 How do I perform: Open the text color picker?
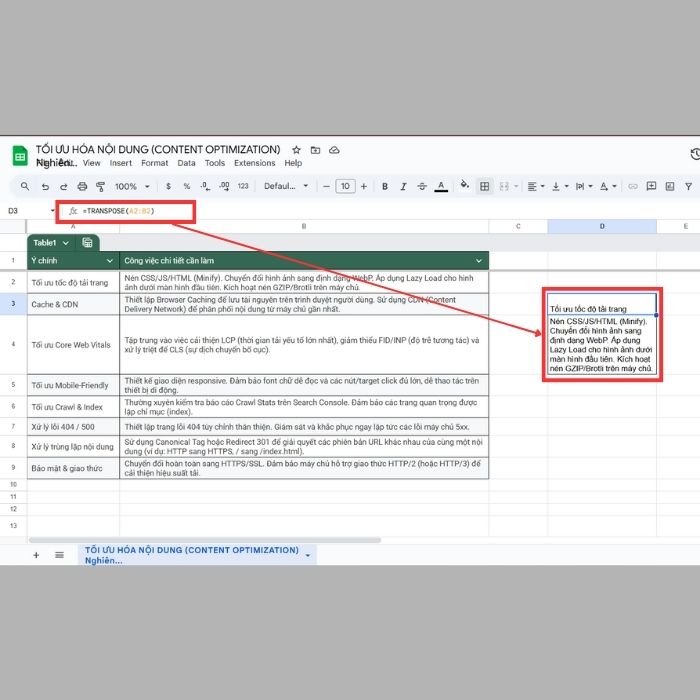(441, 187)
